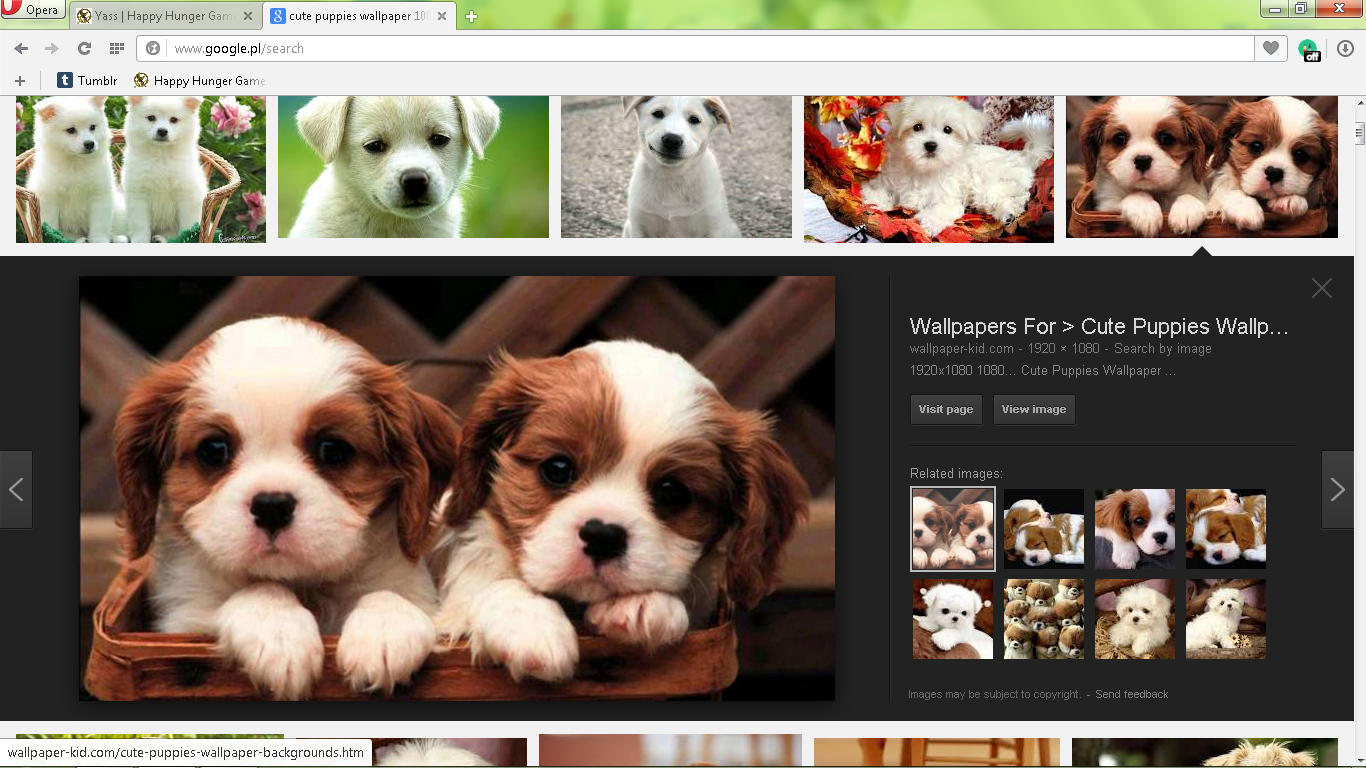The image size is (1366, 768).
Task: Open result of labrador puppy on green background
Action: pos(413,167)
